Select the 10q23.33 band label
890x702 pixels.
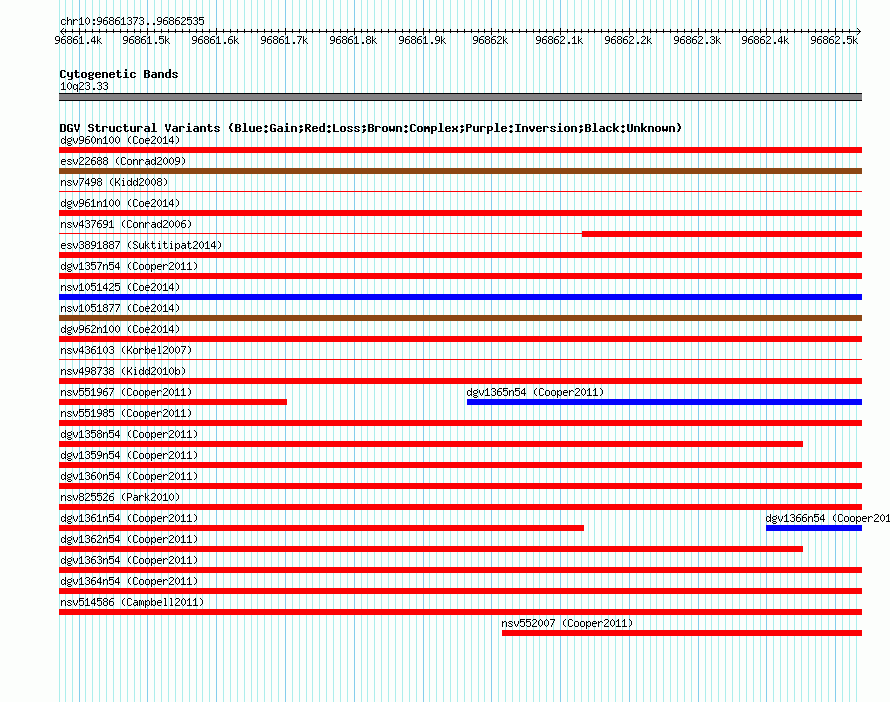click(84, 86)
